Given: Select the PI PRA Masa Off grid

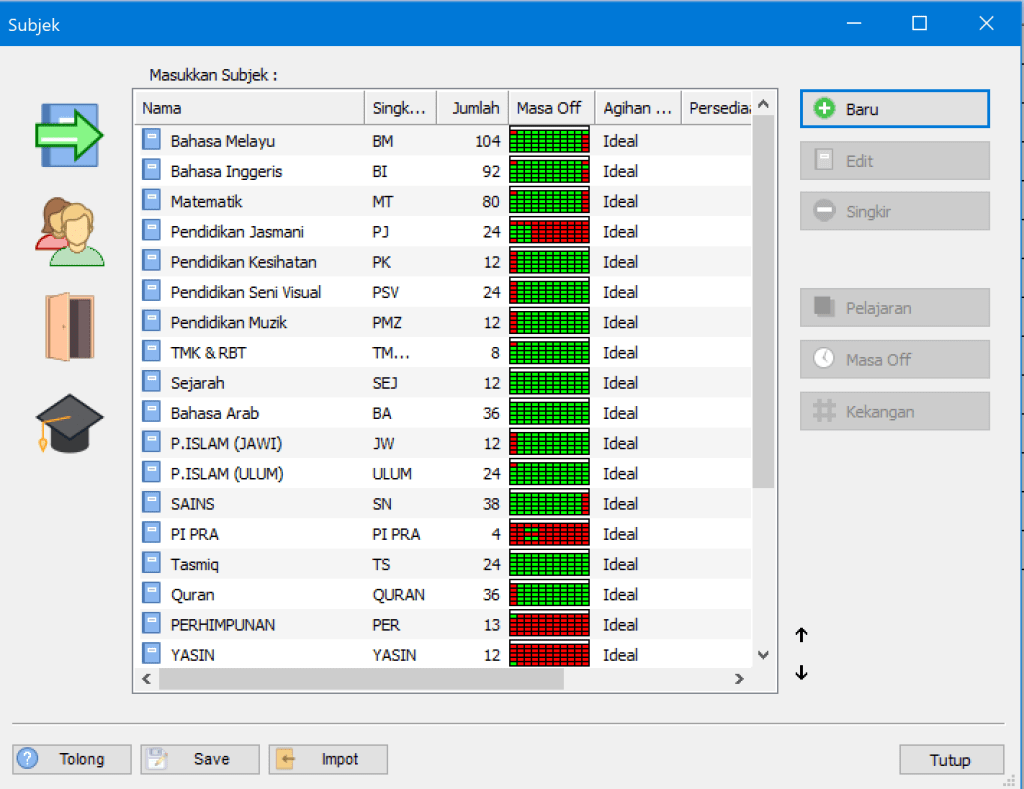Looking at the screenshot, I should 549,534.
